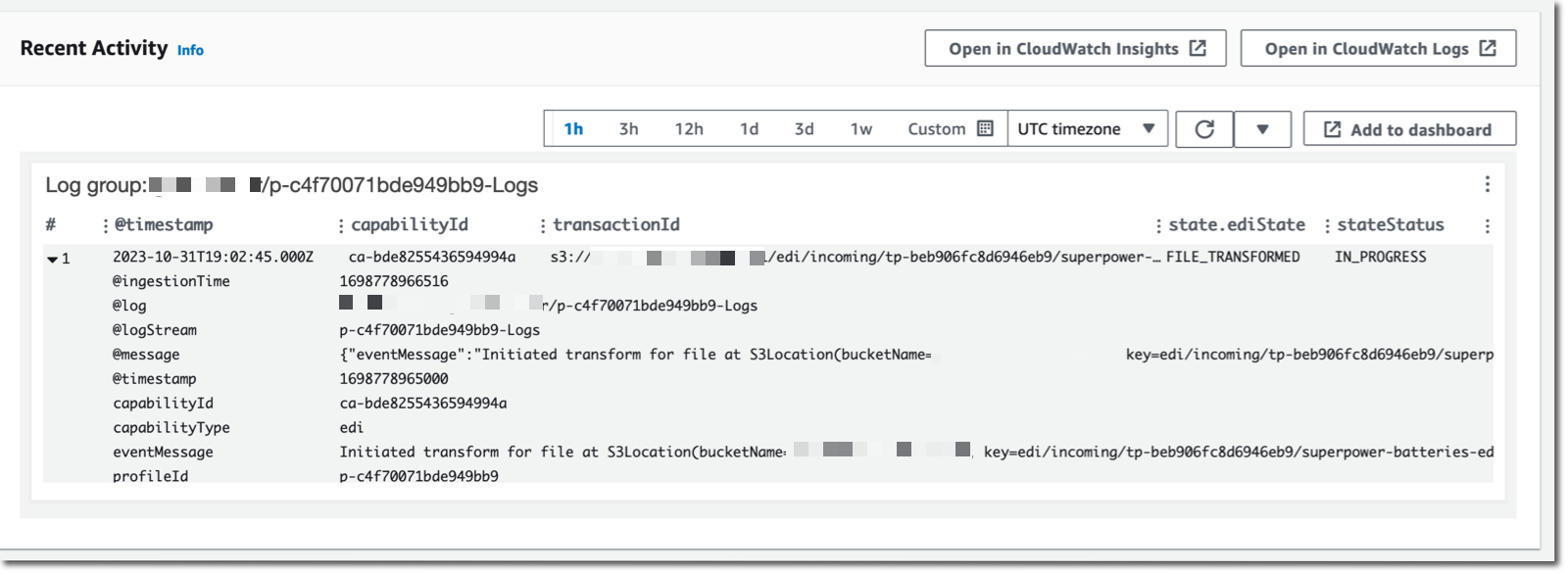Open the Custom date range calendar icon
The height and width of the screenshot is (574, 1568).
tap(987, 127)
